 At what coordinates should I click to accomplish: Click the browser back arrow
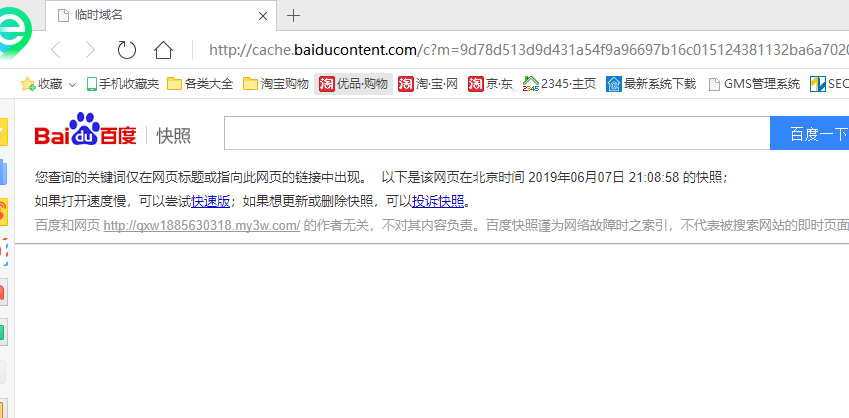coord(56,50)
